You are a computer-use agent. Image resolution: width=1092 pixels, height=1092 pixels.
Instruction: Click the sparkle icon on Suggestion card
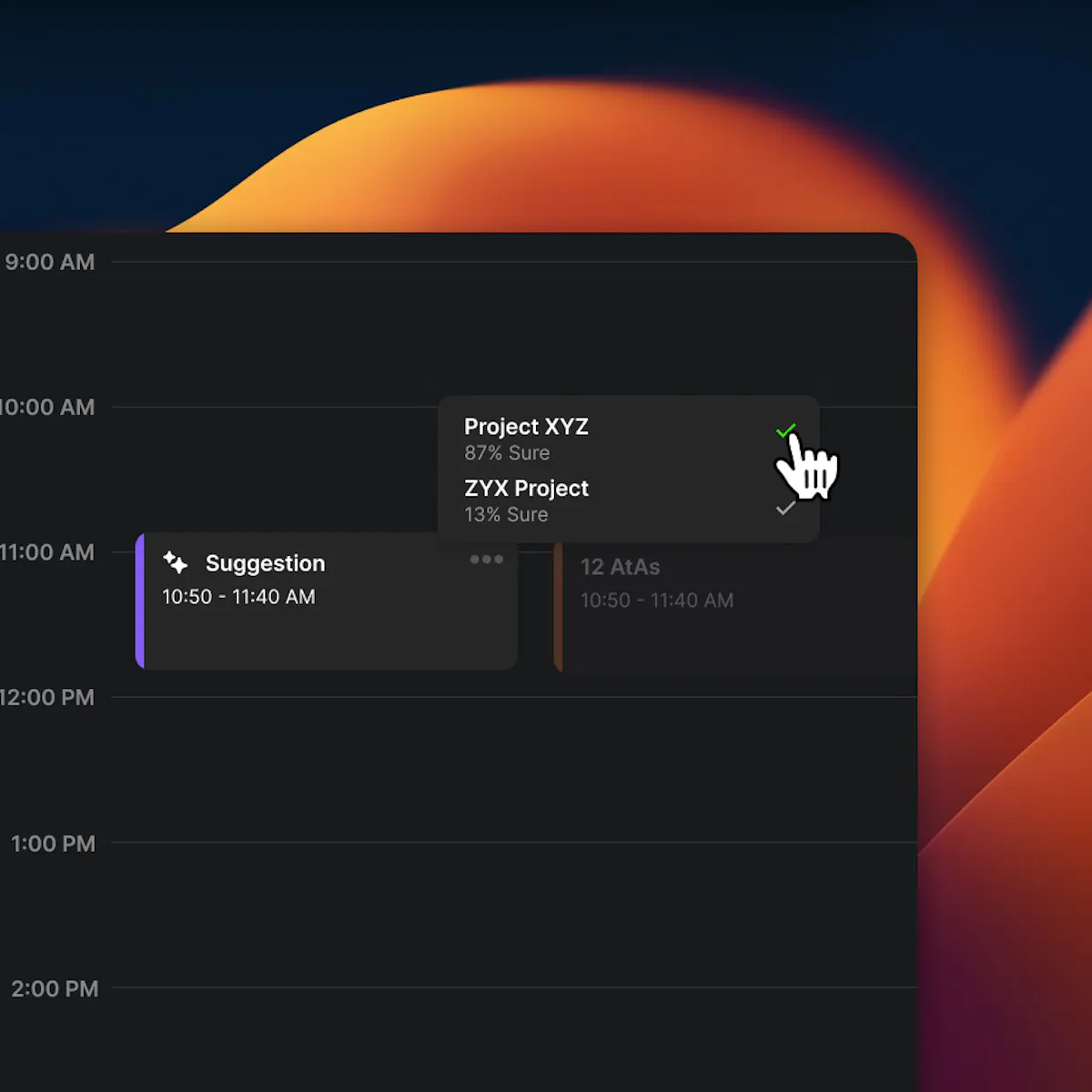click(176, 563)
